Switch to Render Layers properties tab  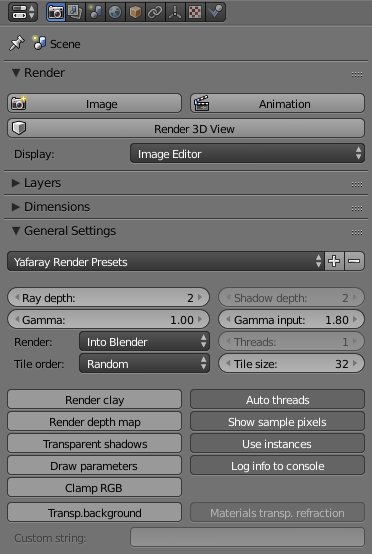click(75, 12)
